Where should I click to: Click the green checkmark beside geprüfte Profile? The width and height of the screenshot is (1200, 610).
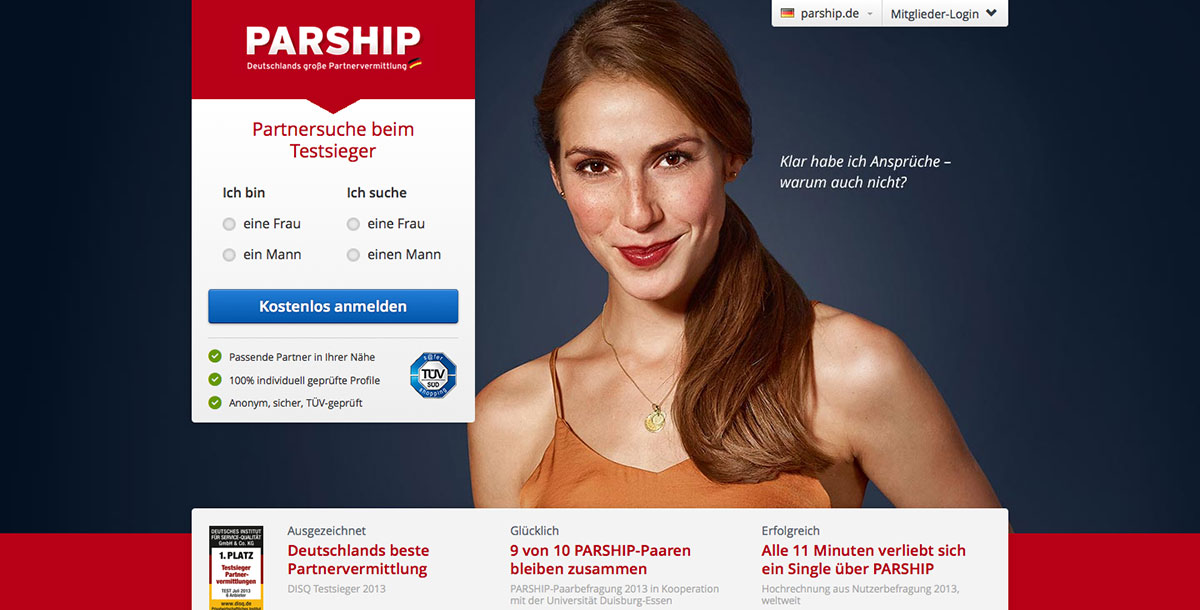point(215,380)
